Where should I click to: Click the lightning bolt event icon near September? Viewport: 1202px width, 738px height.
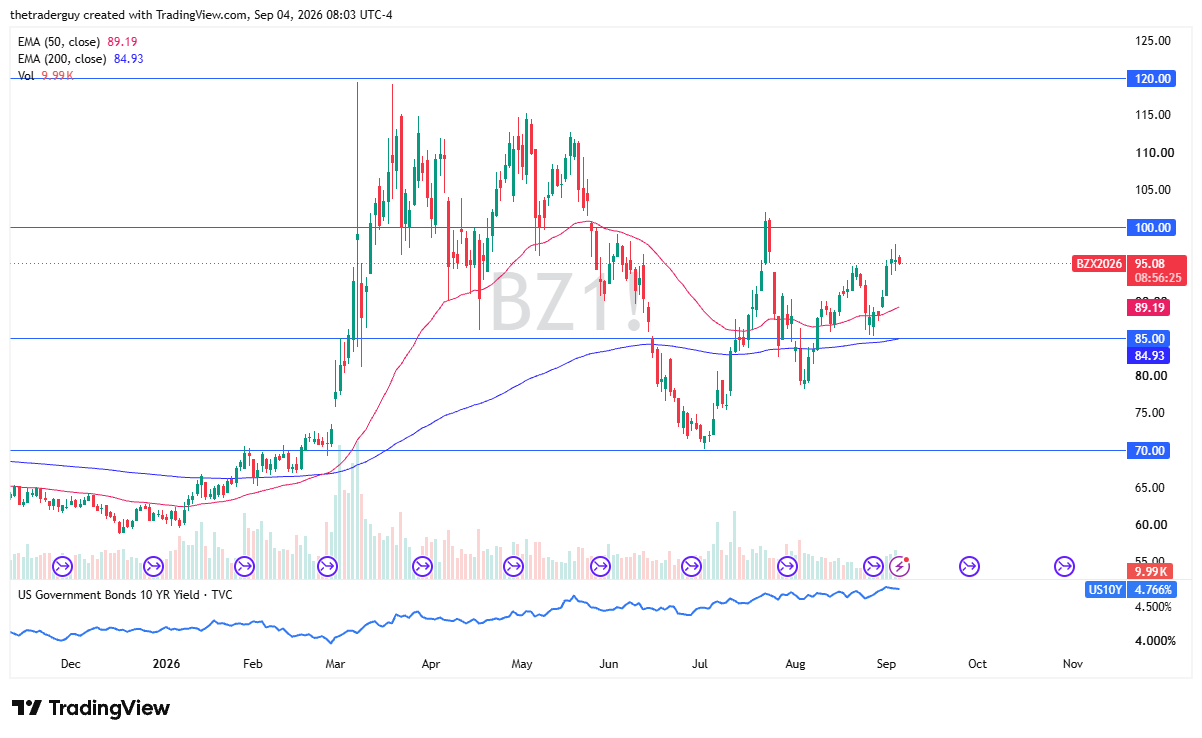point(900,567)
